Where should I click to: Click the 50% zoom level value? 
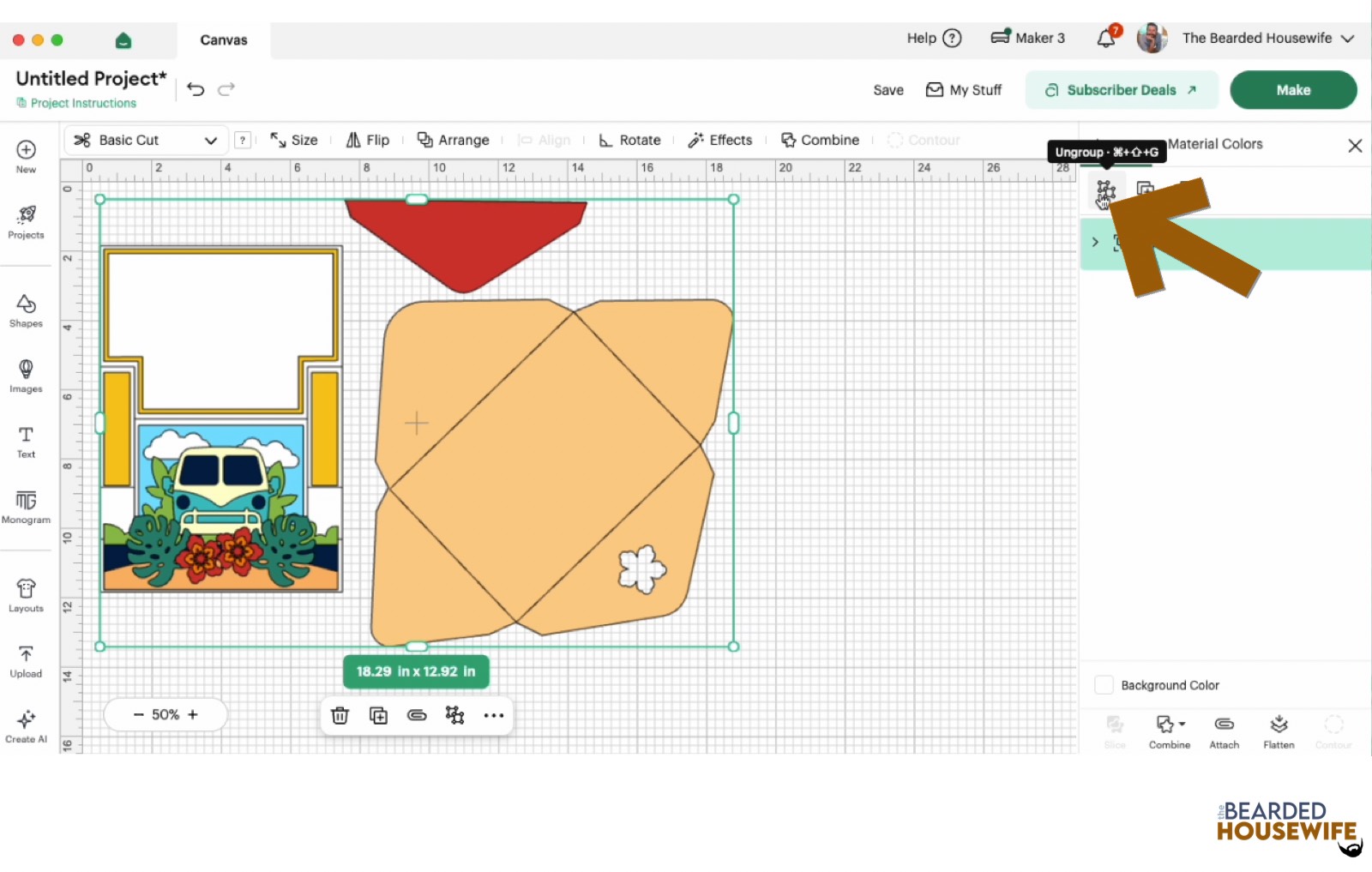[x=165, y=714]
